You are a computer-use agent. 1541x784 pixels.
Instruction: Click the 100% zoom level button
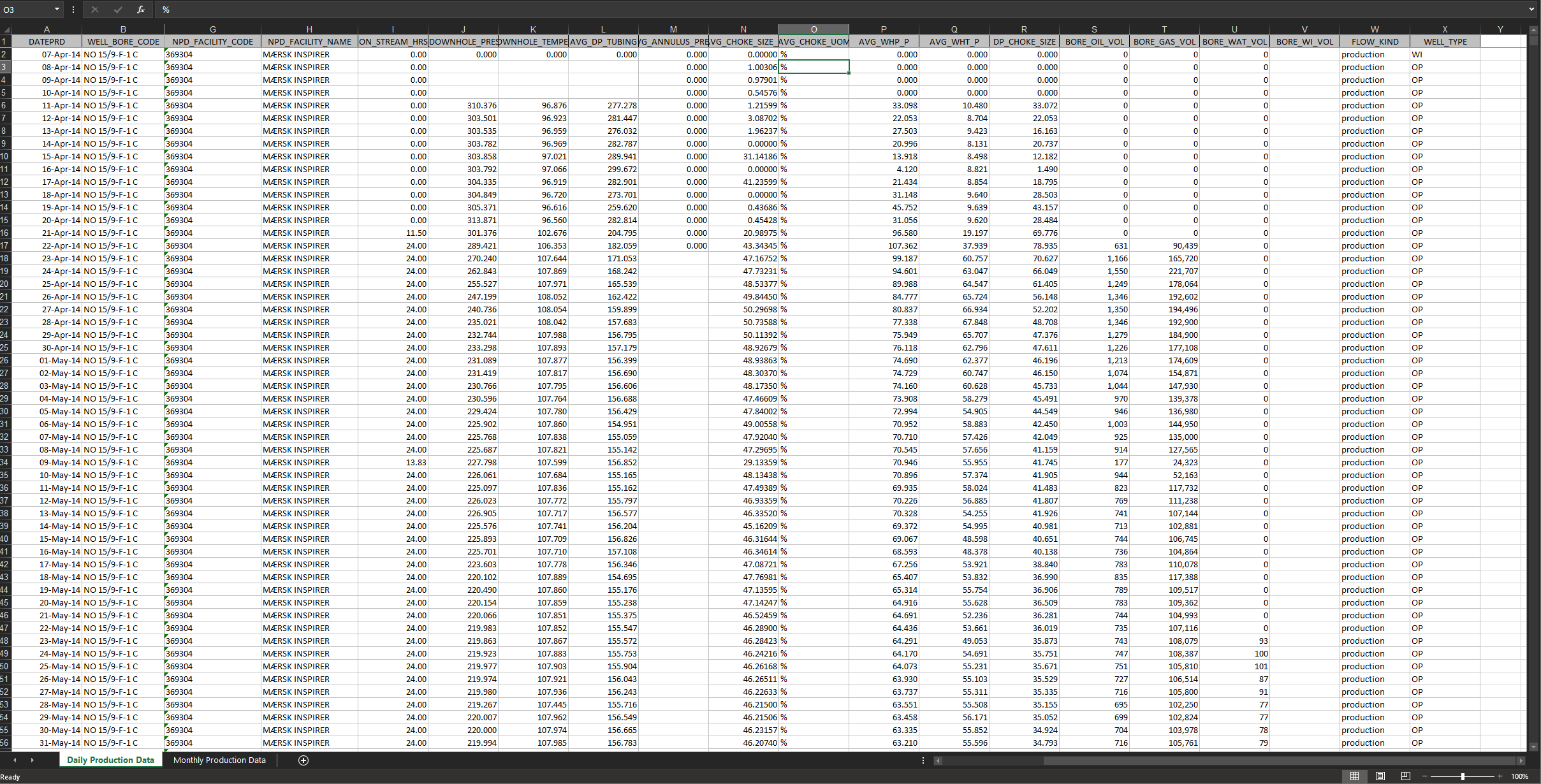(1524, 776)
